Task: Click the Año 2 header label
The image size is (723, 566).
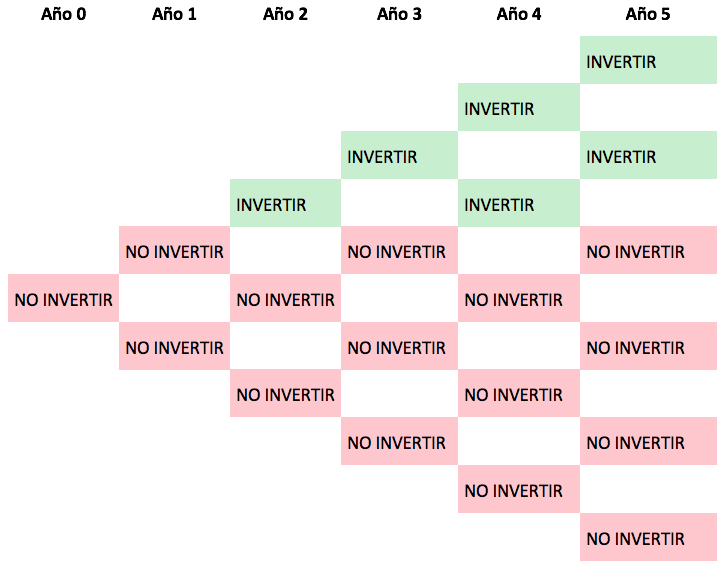Action: (285, 14)
